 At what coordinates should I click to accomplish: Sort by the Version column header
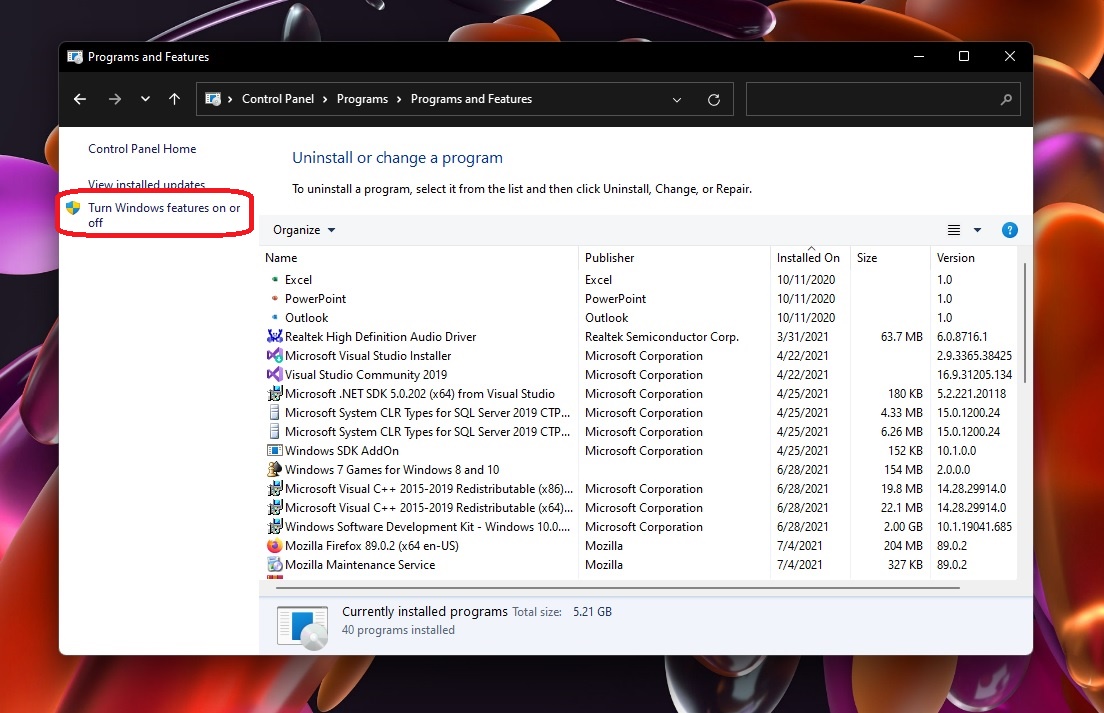(974, 258)
